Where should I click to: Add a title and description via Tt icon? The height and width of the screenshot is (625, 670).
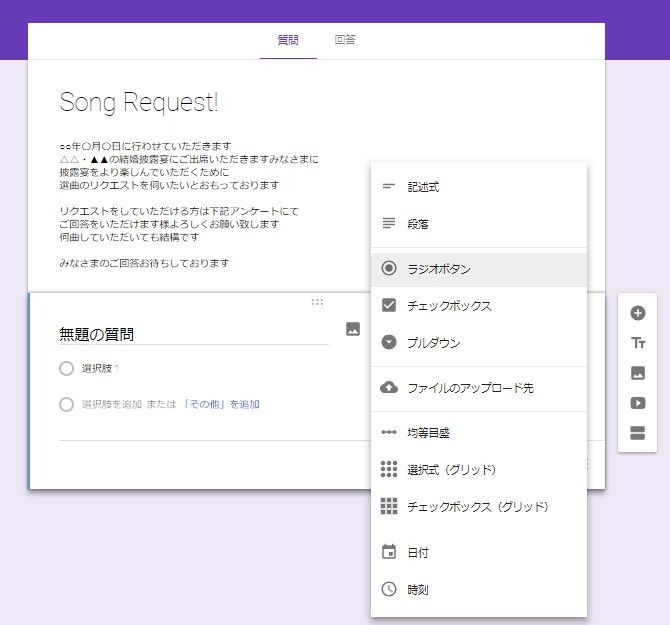coord(638,343)
